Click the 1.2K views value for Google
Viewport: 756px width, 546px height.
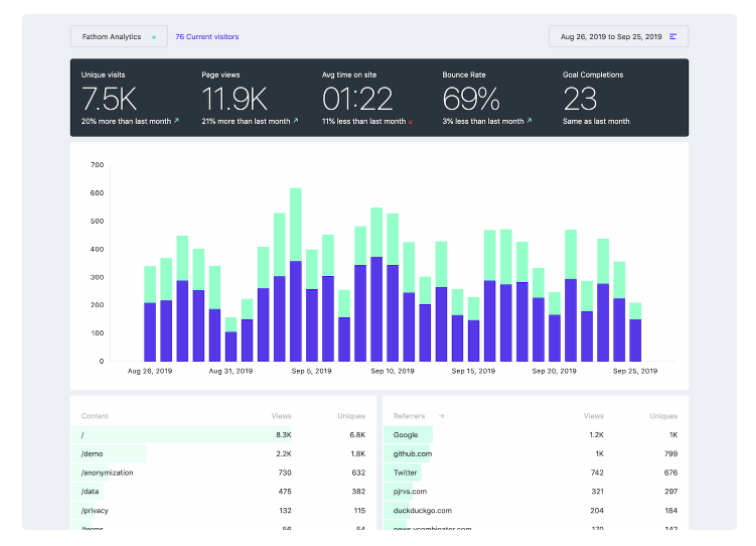(x=596, y=435)
